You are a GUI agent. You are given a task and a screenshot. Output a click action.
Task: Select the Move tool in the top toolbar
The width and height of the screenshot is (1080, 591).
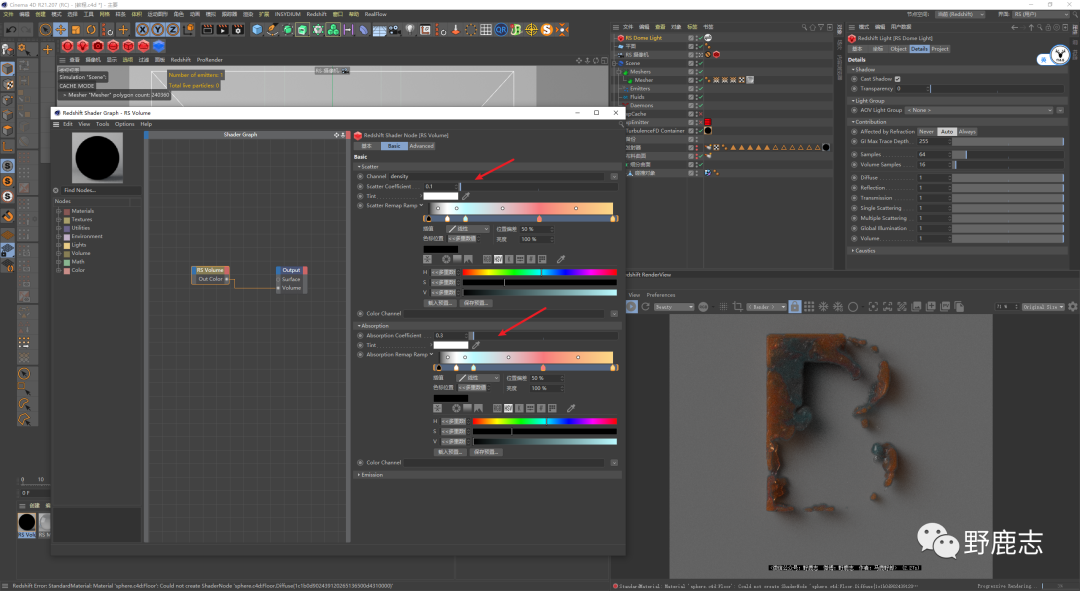click(x=61, y=30)
